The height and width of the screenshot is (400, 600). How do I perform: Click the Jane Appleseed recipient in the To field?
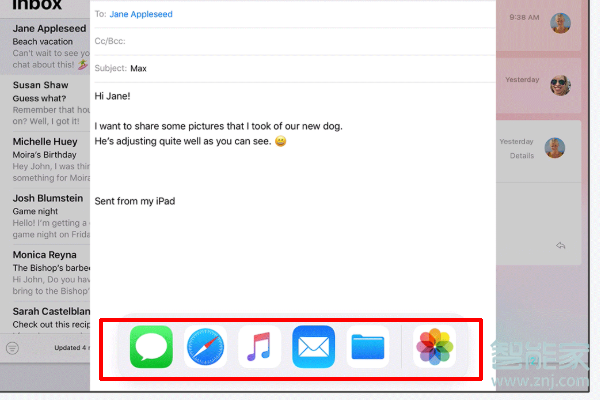point(141,14)
